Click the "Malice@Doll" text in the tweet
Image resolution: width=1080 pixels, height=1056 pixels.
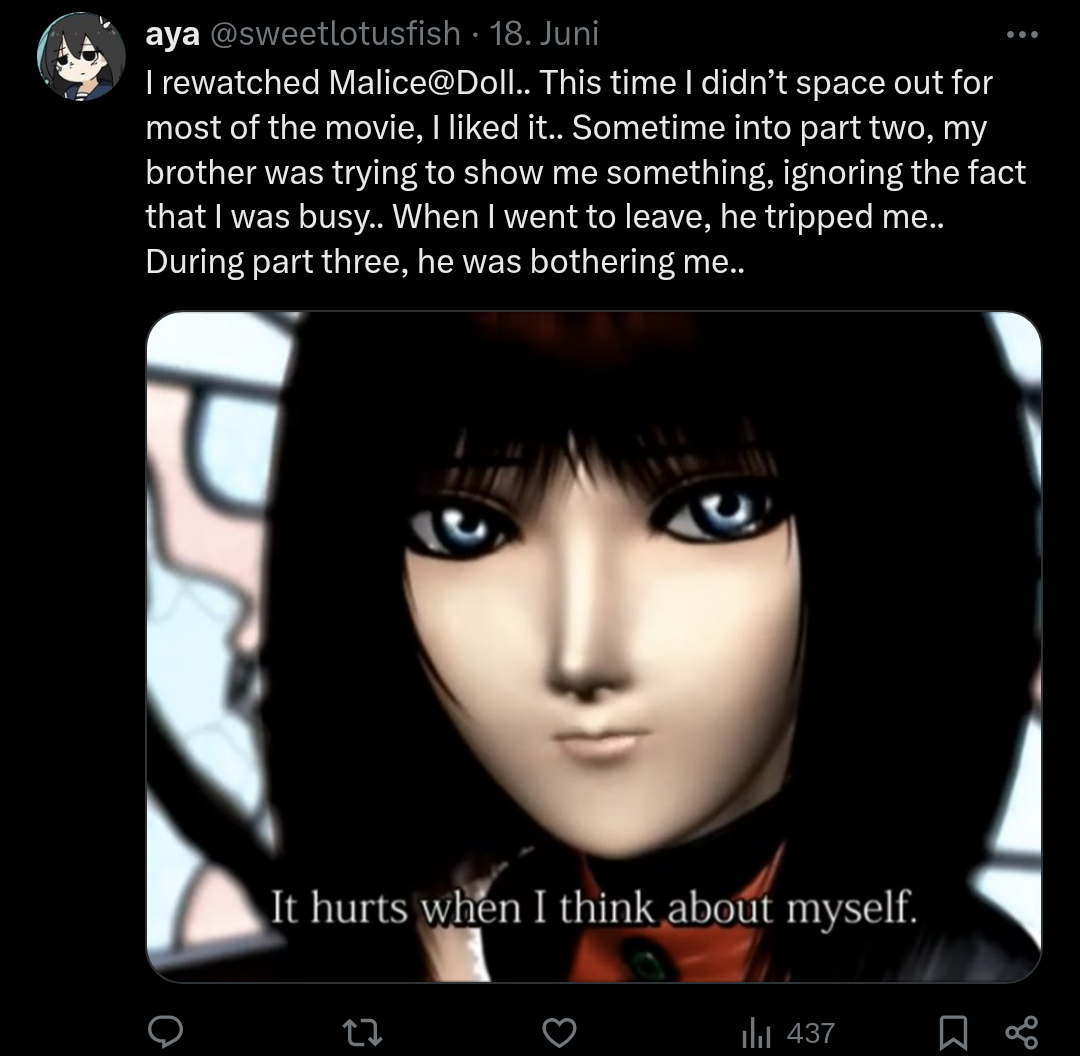[421, 83]
